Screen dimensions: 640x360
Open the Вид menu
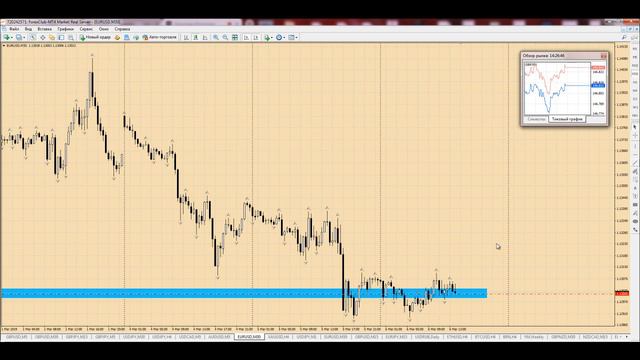pyautogui.click(x=28, y=29)
